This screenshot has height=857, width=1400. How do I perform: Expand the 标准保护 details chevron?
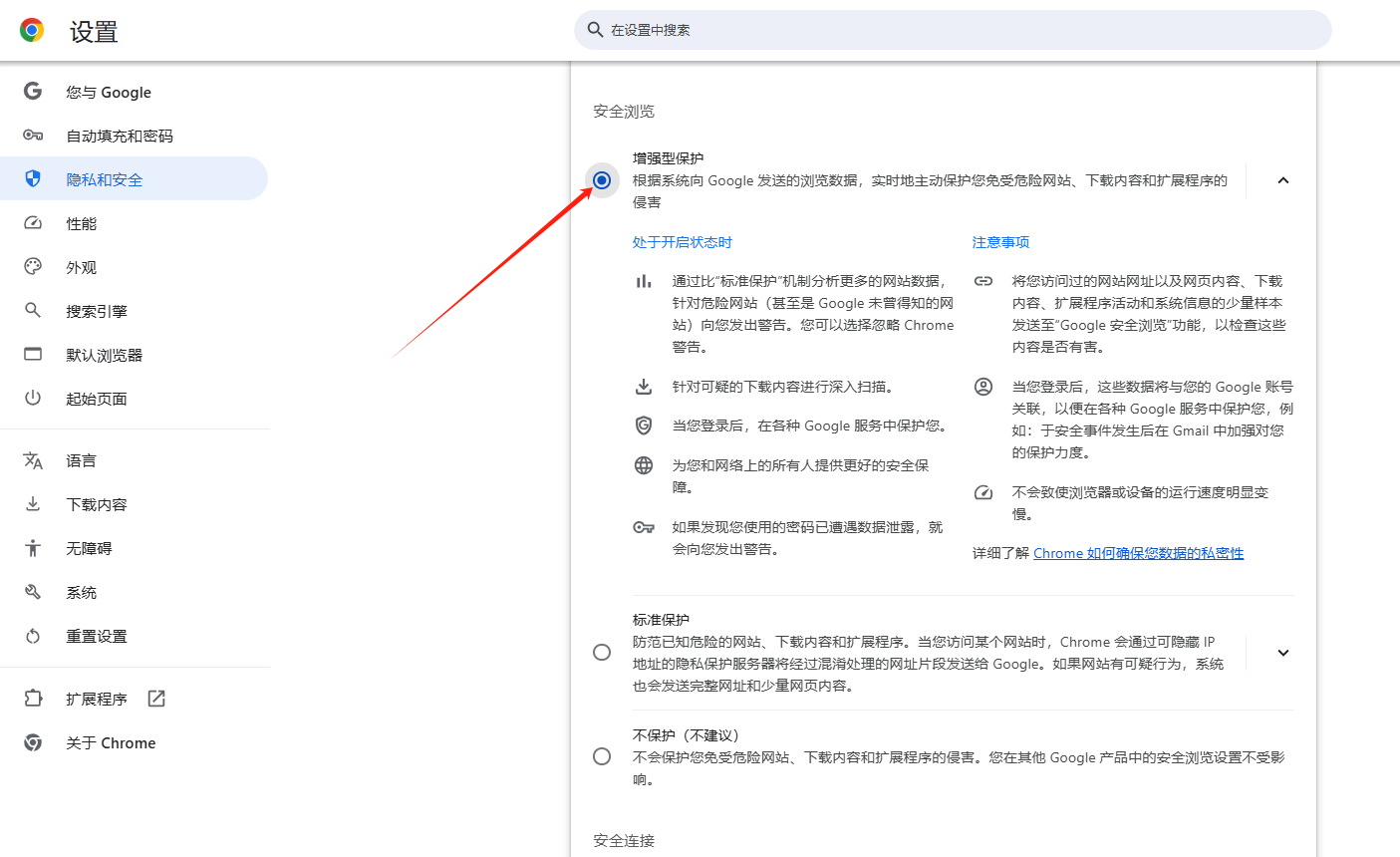pyautogui.click(x=1283, y=653)
